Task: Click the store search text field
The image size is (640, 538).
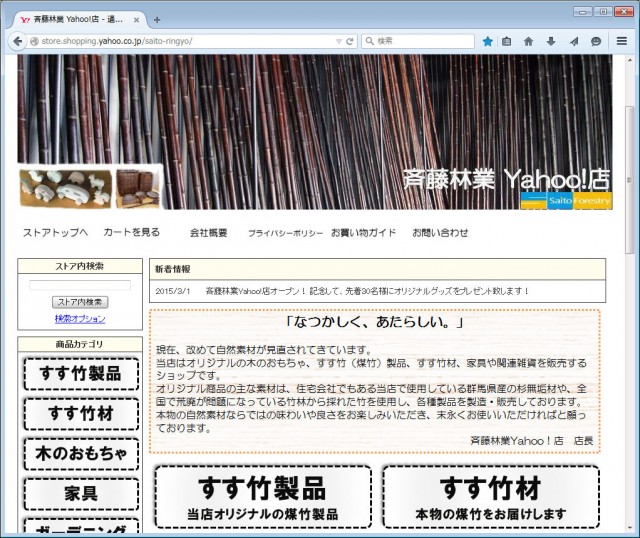Action: point(80,285)
